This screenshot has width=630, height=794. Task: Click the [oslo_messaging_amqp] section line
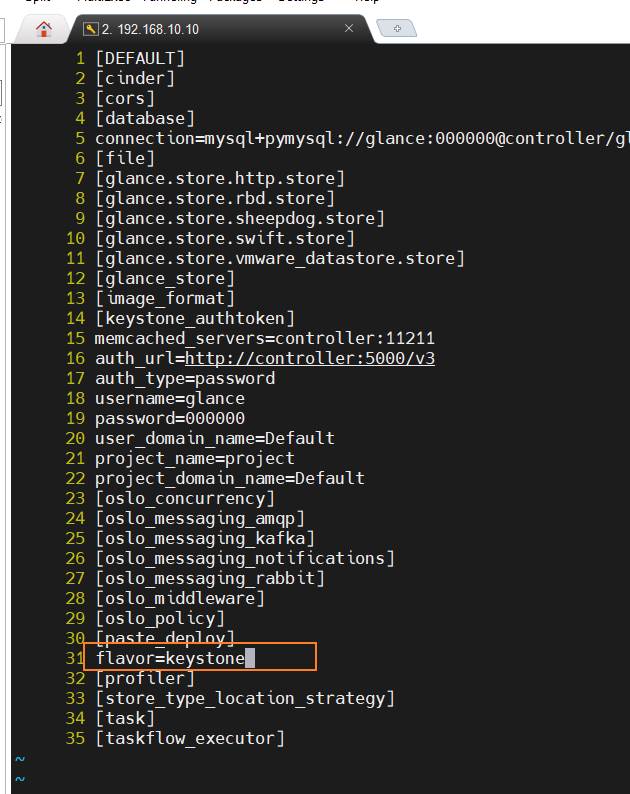(x=200, y=519)
